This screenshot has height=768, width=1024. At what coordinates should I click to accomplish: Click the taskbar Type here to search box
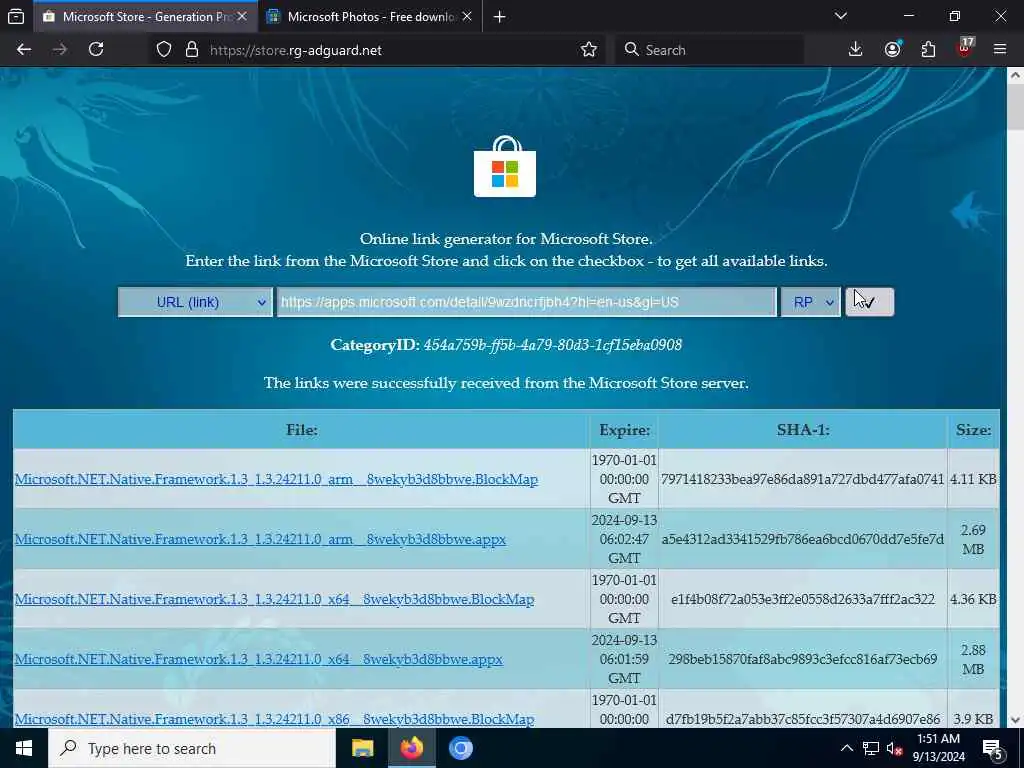tap(191, 748)
